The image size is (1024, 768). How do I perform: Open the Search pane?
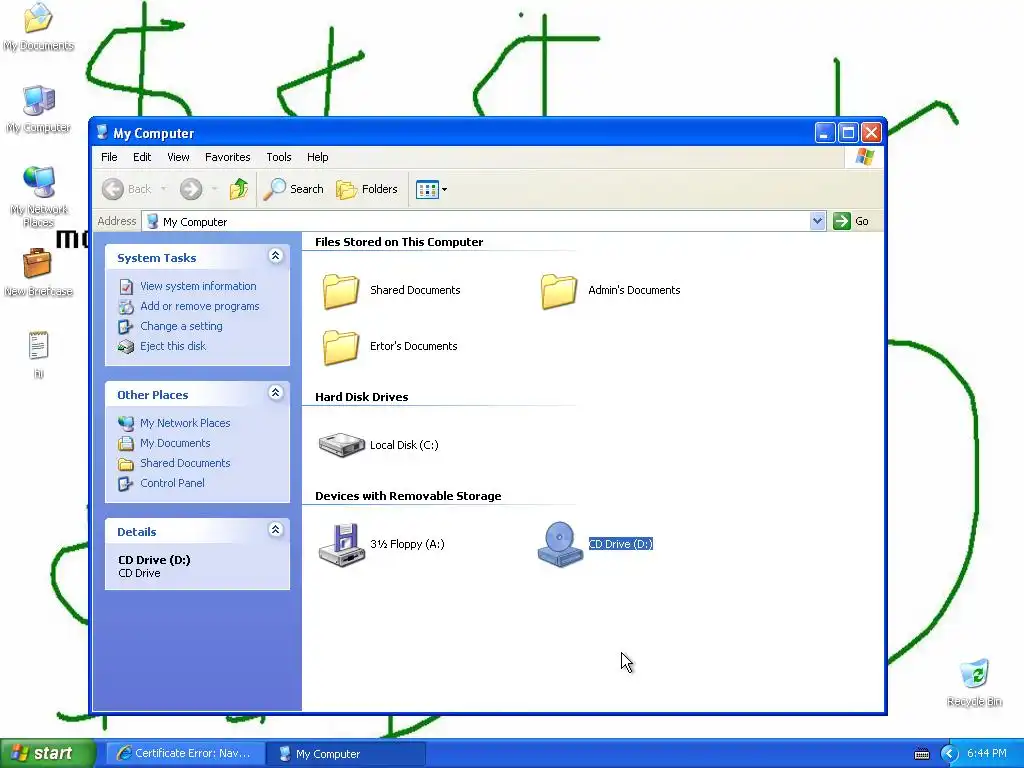click(x=293, y=189)
